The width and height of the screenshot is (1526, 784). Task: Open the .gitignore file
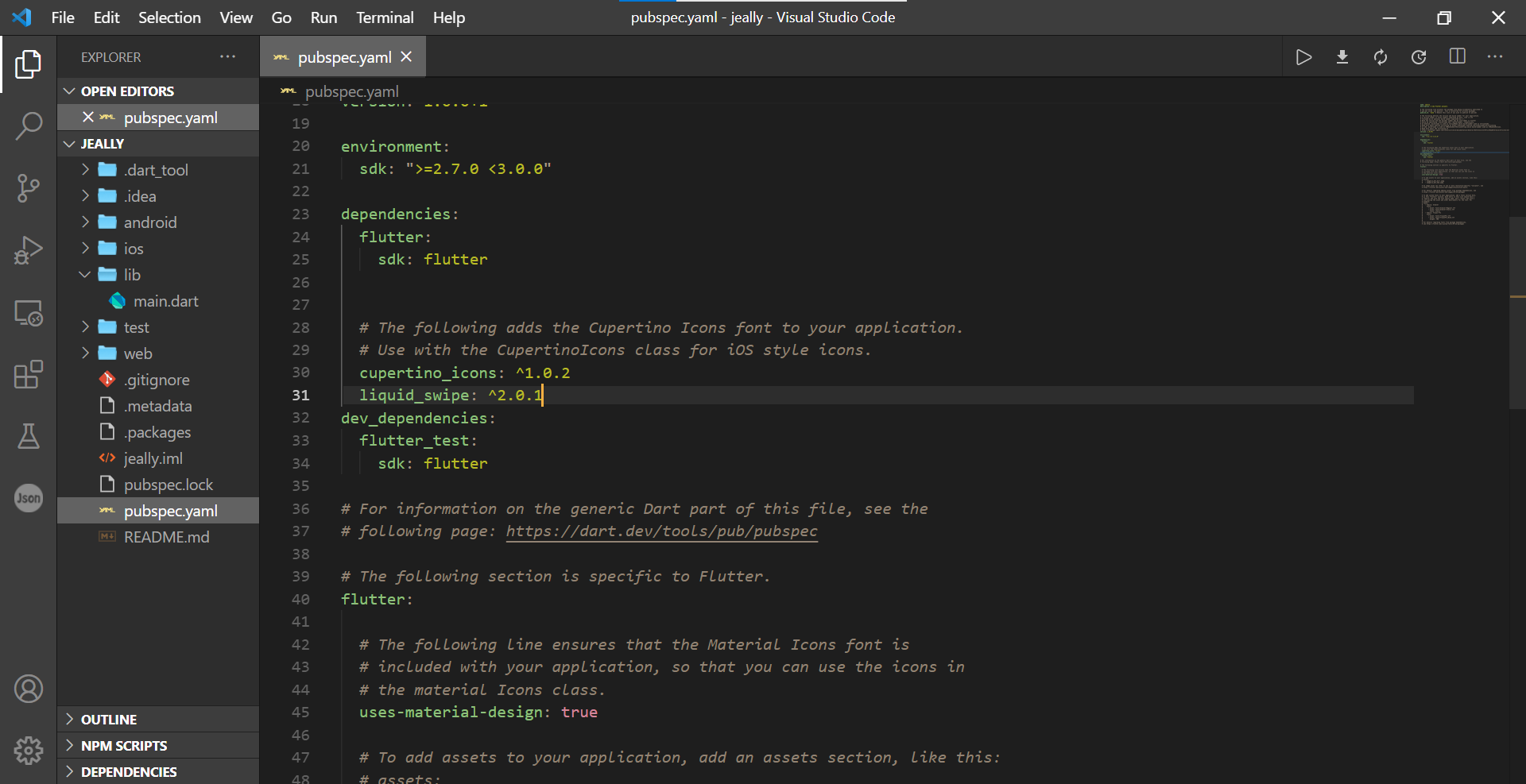(x=158, y=379)
